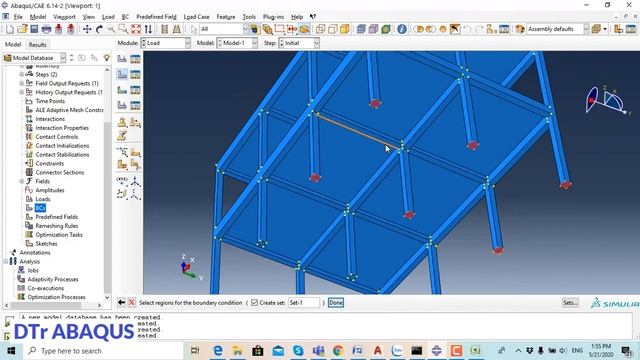
Task: Click the model tree vertical scrollbar
Action: click(x=107, y=184)
